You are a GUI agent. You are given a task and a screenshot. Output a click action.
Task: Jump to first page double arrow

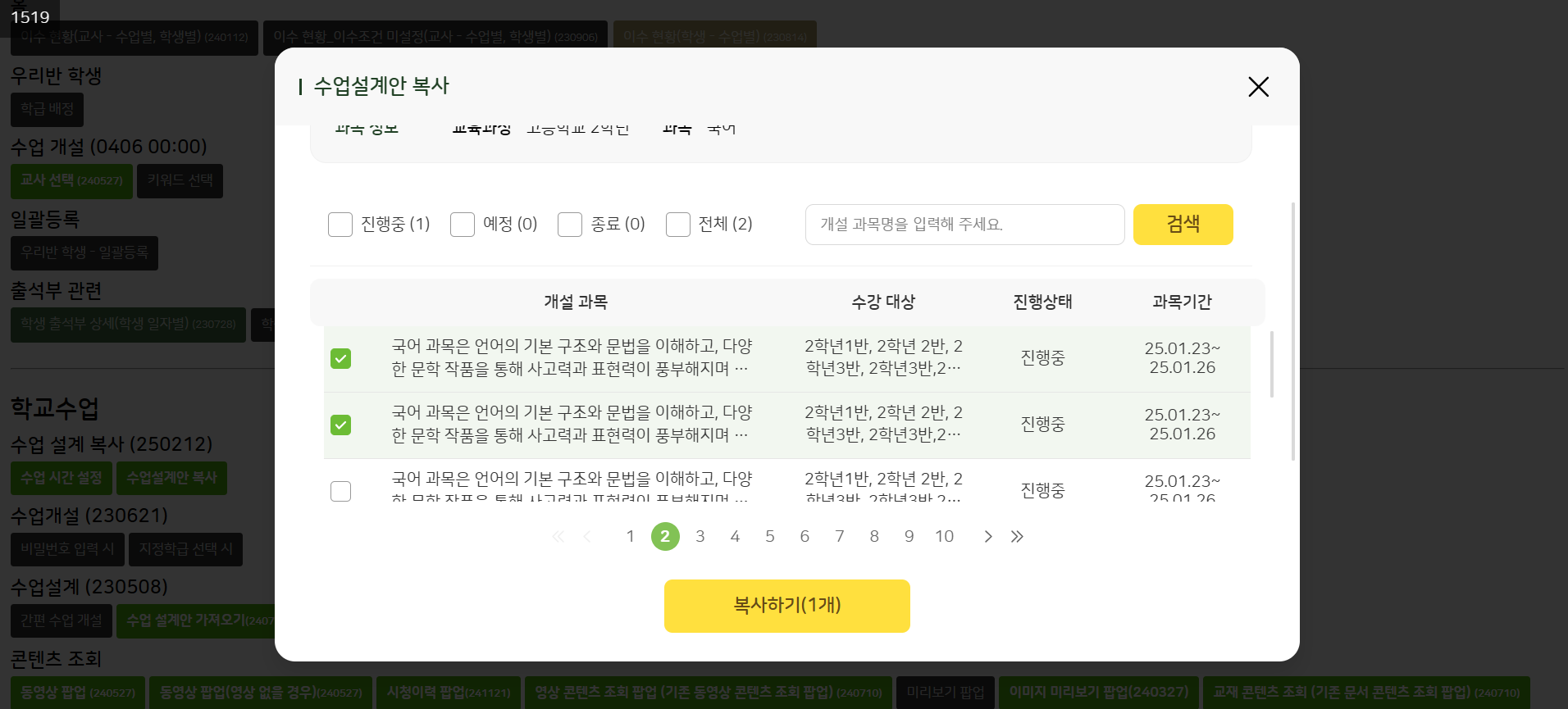point(558,537)
